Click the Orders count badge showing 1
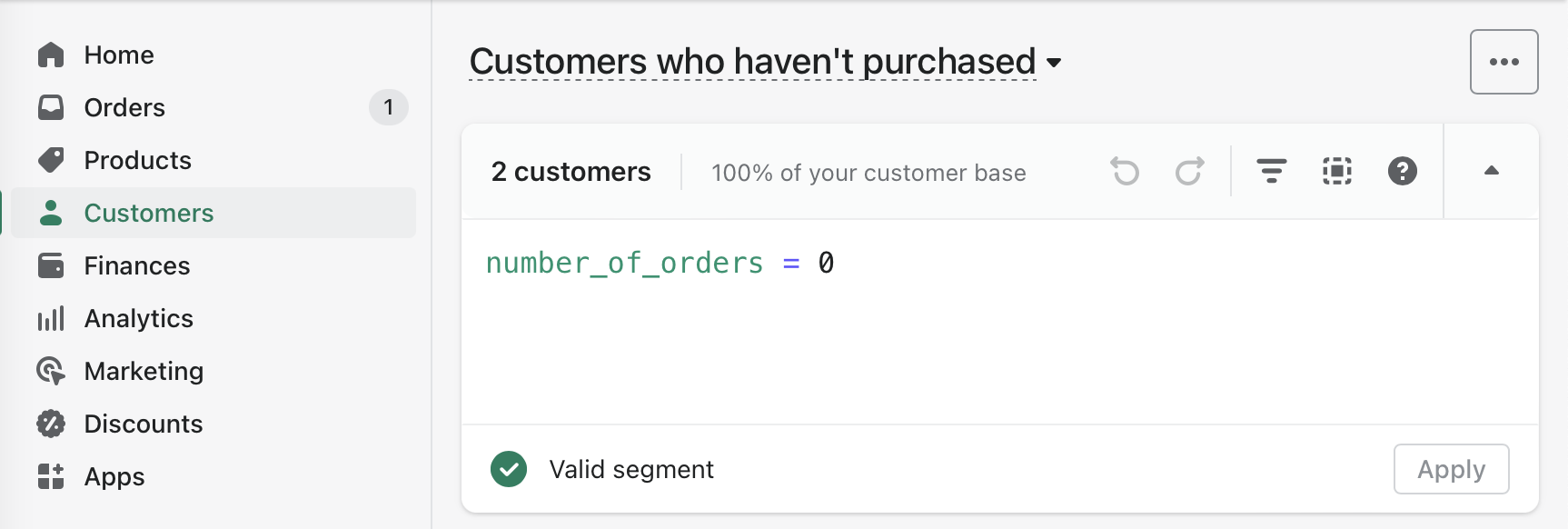Viewport: 1568px width, 529px height. (x=389, y=107)
